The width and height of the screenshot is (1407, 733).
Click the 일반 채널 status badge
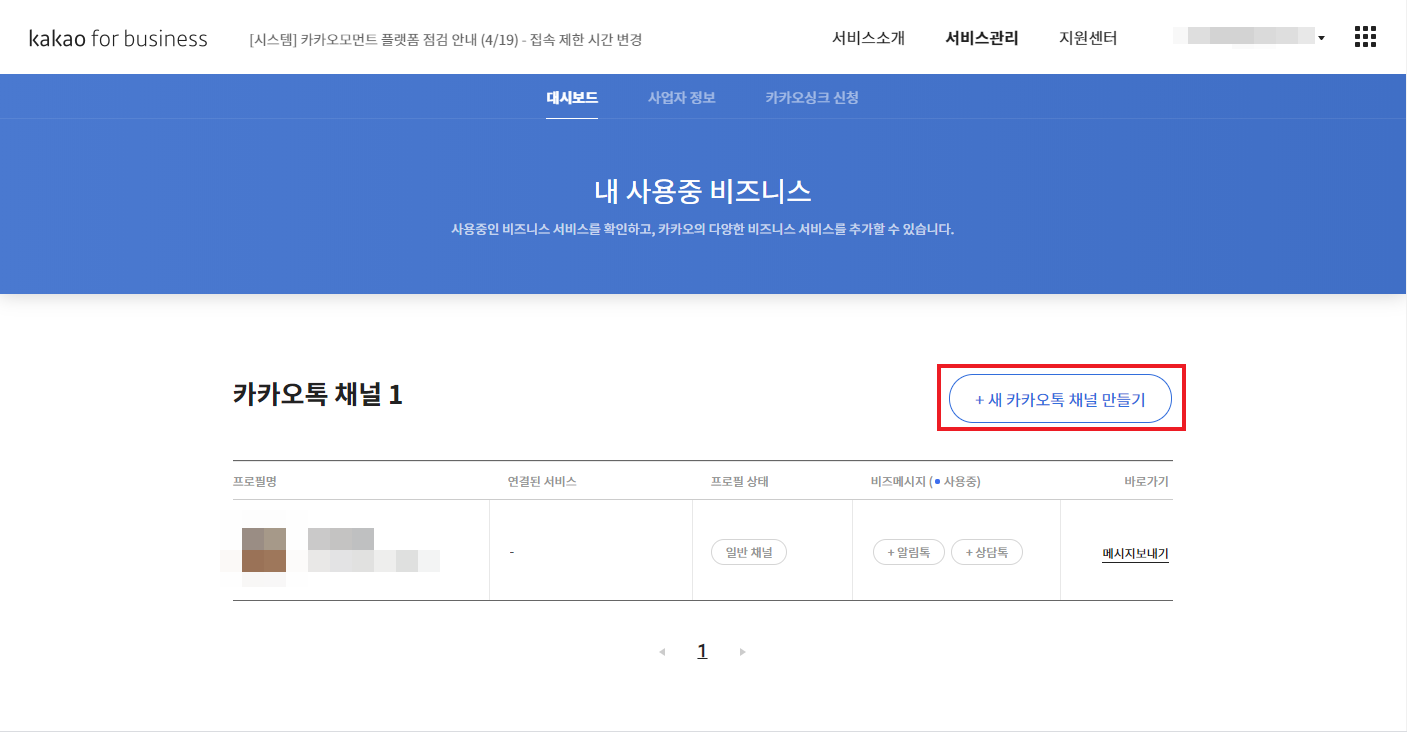coord(749,552)
